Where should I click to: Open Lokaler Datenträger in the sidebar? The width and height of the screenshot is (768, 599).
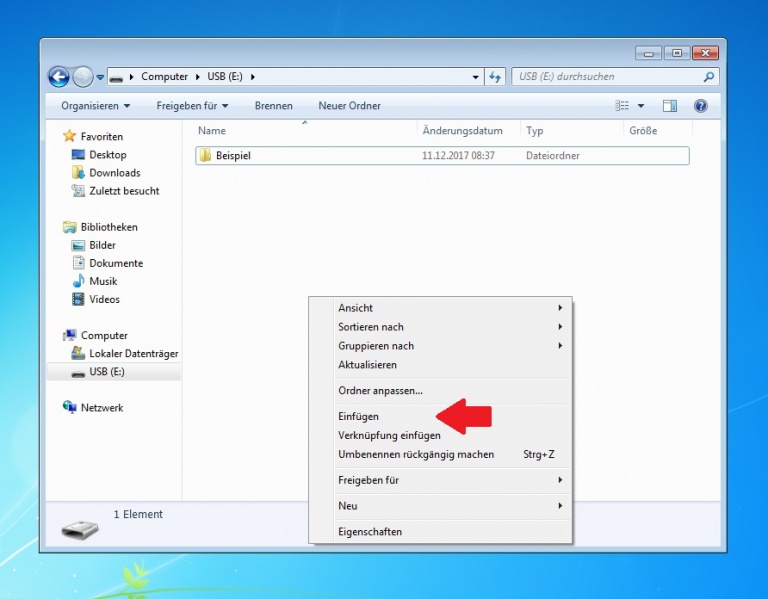(x=134, y=354)
